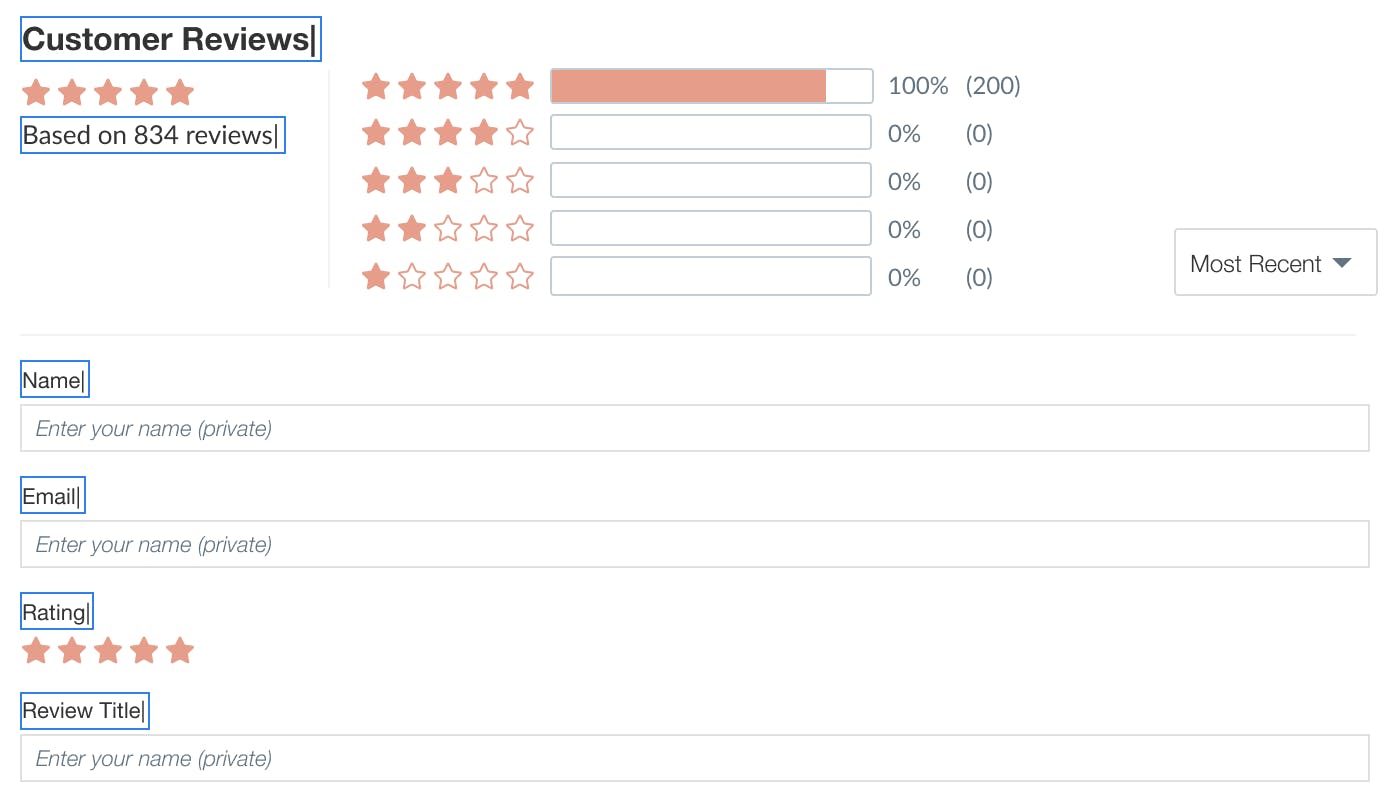Click the overall star rating below Customer Reviews
The width and height of the screenshot is (1400, 800).
coord(108,93)
